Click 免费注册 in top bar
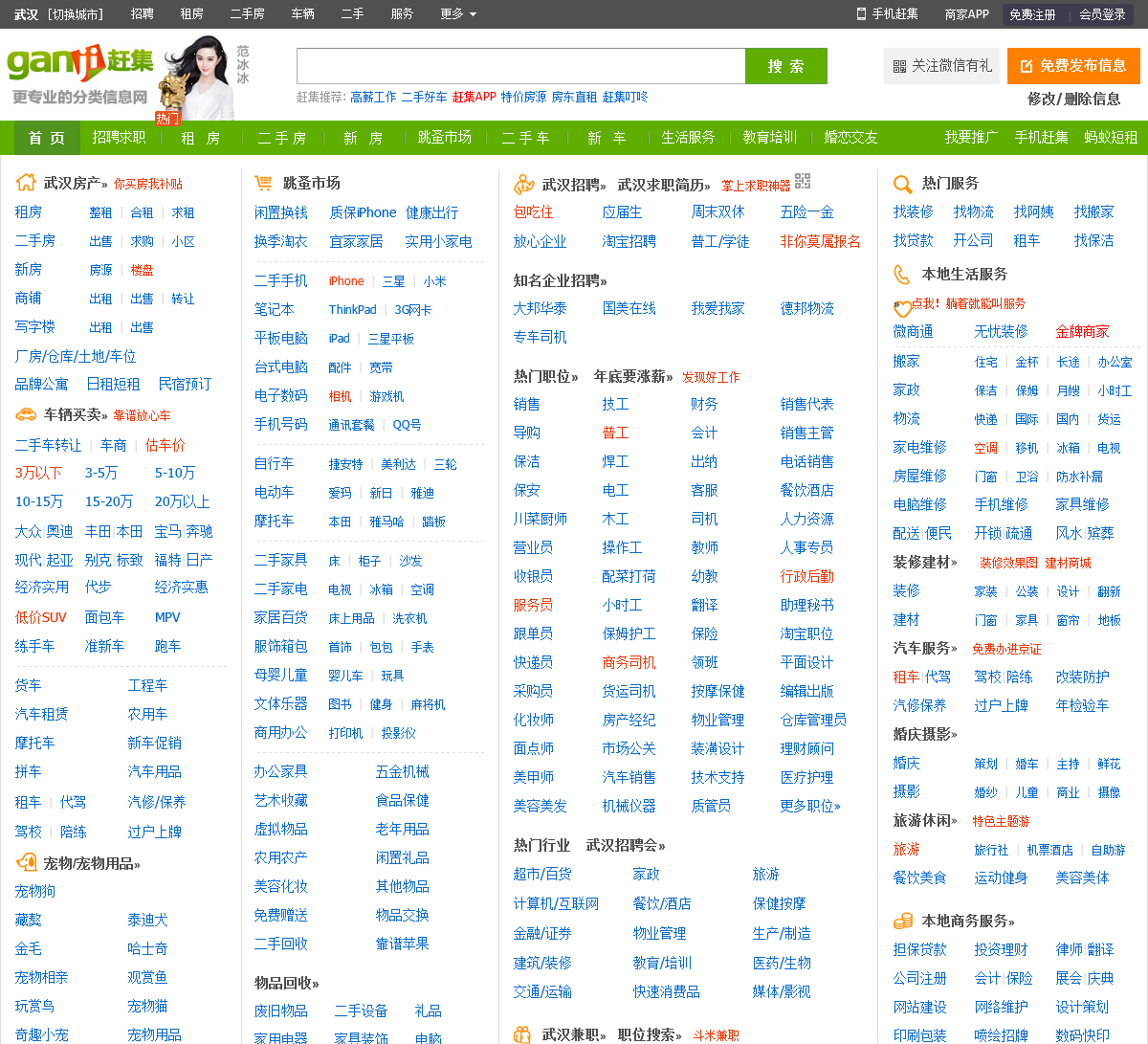The image size is (1148, 1044). pyautogui.click(x=1033, y=14)
